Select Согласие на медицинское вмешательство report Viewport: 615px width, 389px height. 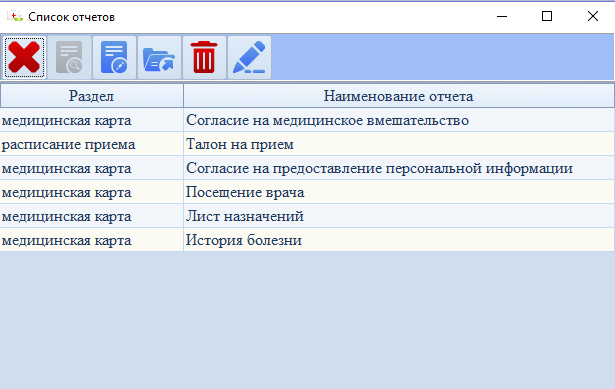(398, 120)
